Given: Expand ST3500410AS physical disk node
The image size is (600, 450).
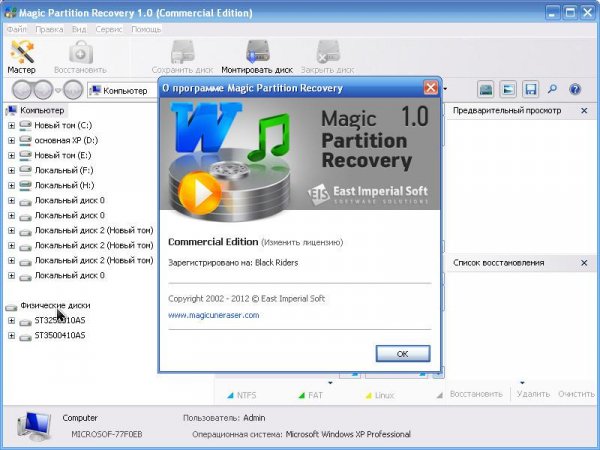Looking at the screenshot, I should point(11,336).
